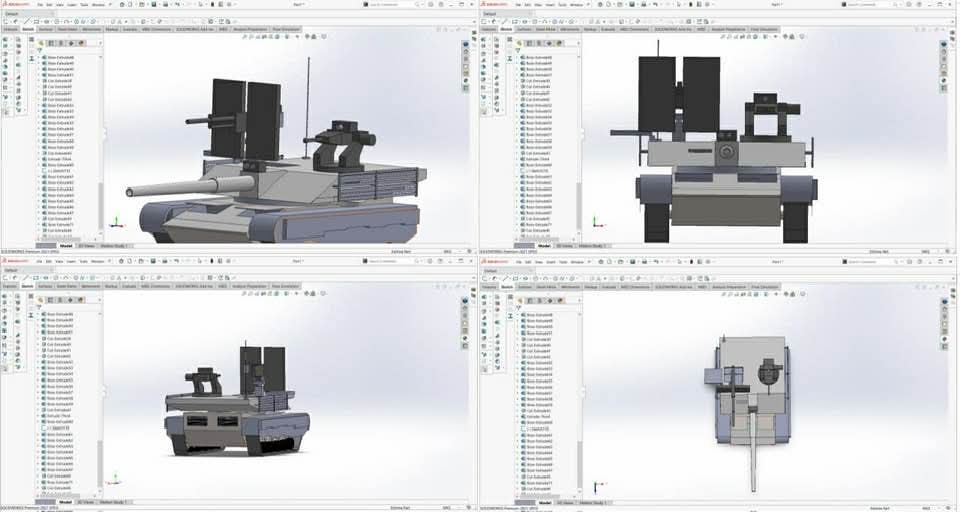The image size is (960, 512).
Task: Expand first Boss-Extrude item in top-left tree
Action: 40,58
